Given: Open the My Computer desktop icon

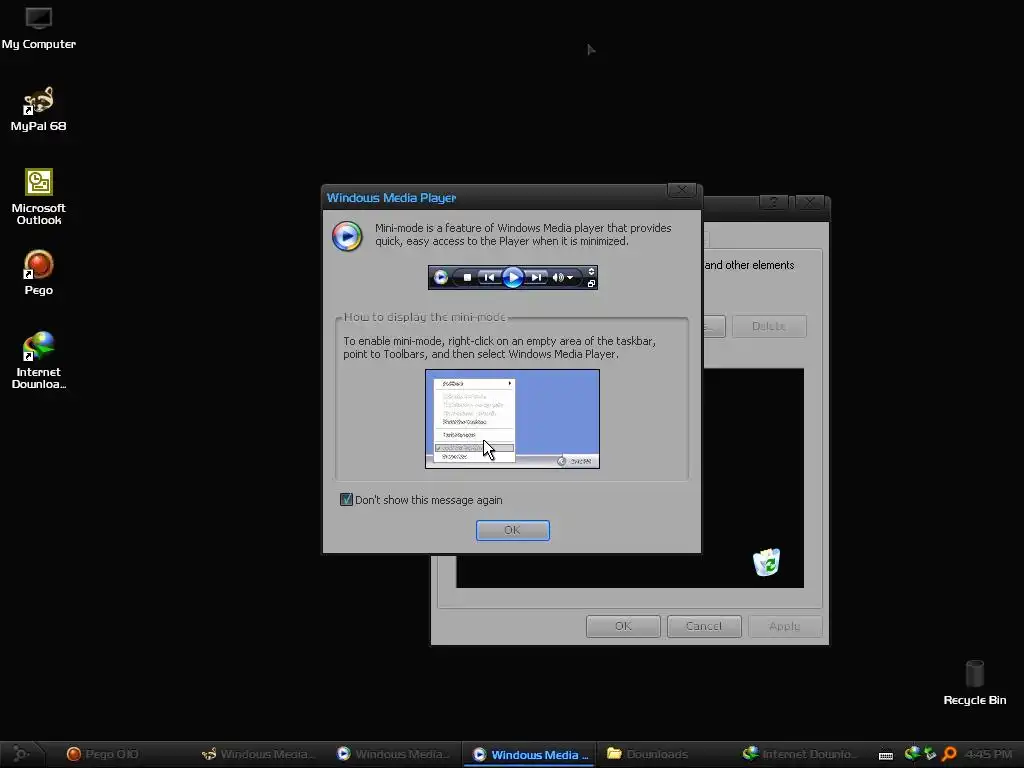Looking at the screenshot, I should tap(39, 28).
